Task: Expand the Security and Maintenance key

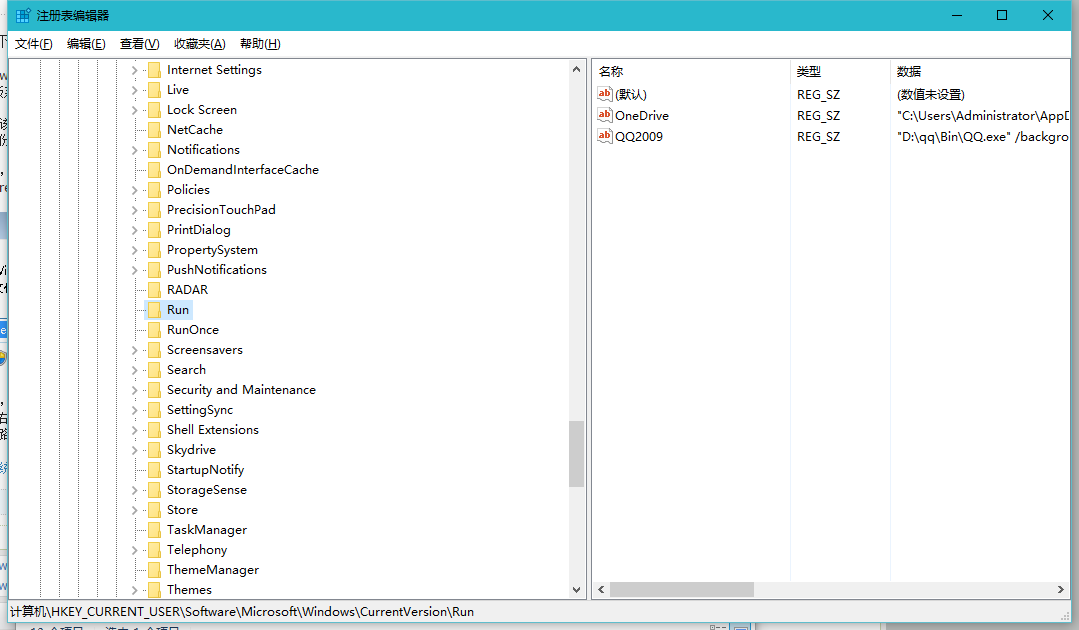Action: pos(134,389)
